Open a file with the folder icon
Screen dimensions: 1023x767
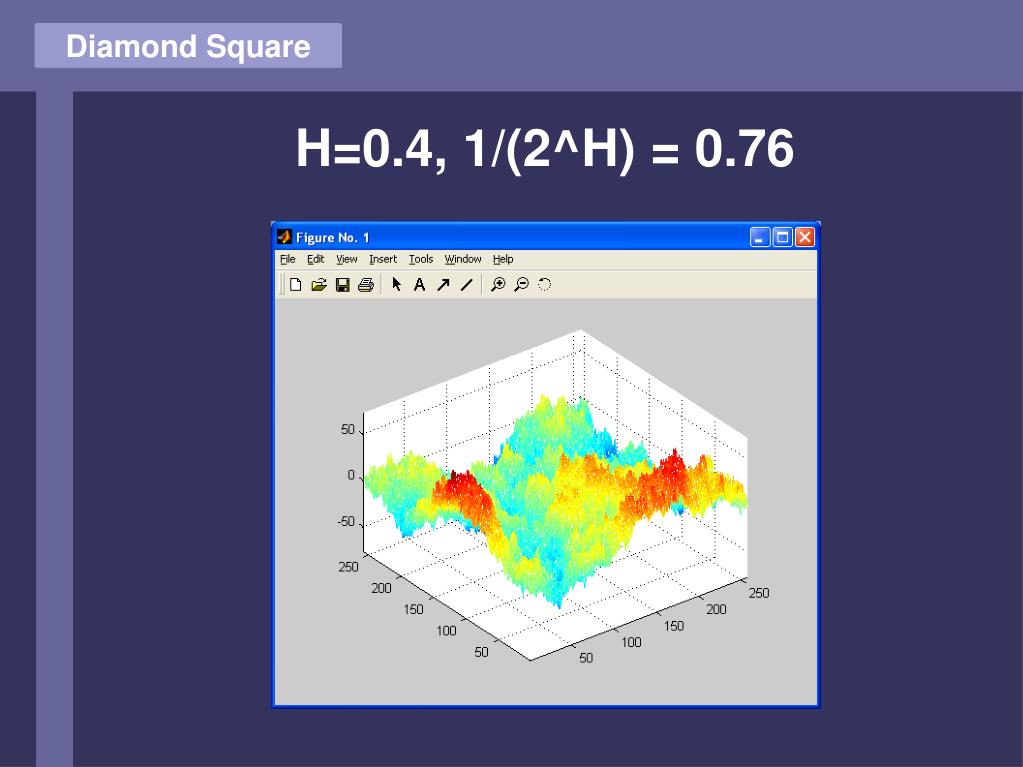pyautogui.click(x=318, y=284)
